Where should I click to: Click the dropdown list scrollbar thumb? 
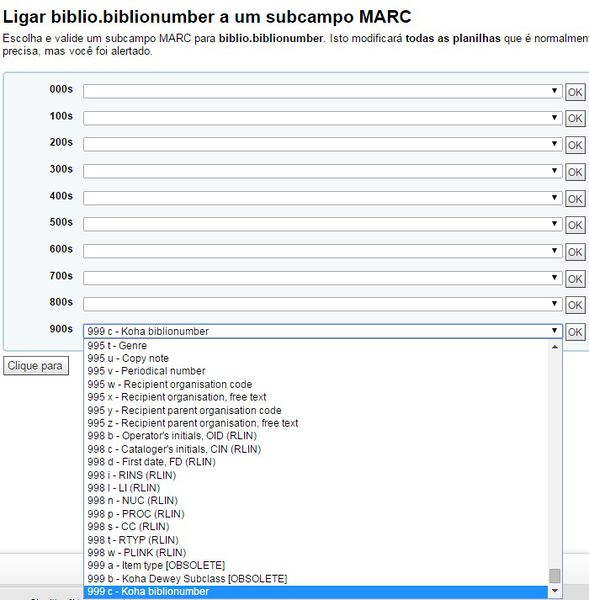[555, 576]
